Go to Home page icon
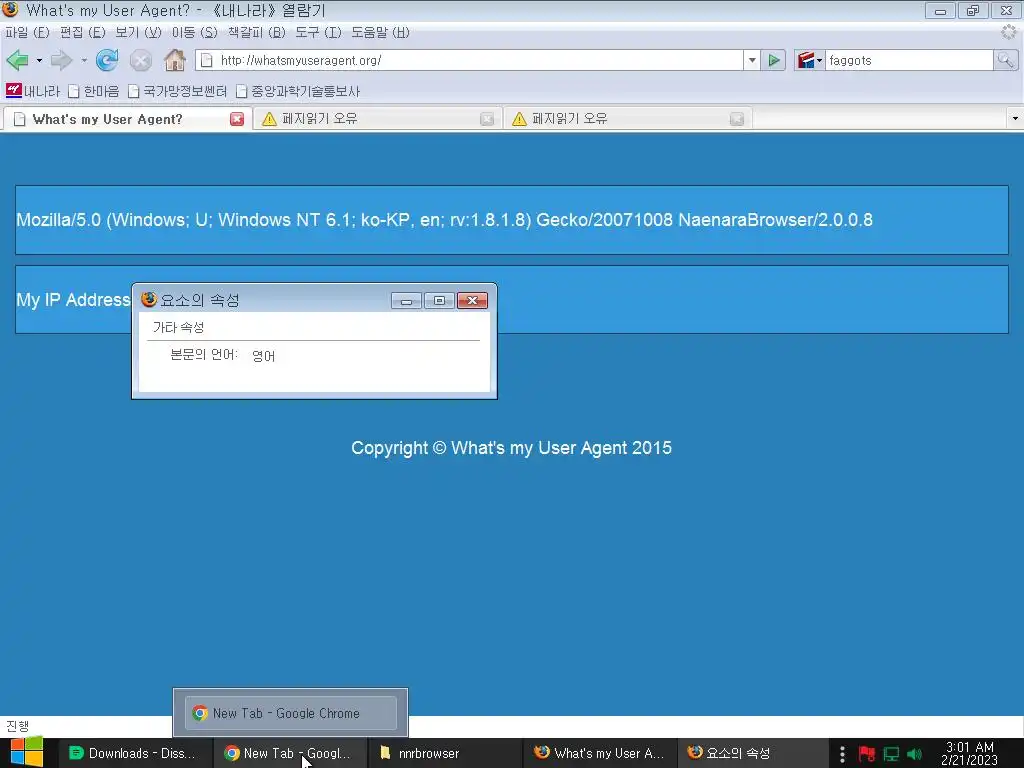1024x768 pixels. tap(174, 60)
